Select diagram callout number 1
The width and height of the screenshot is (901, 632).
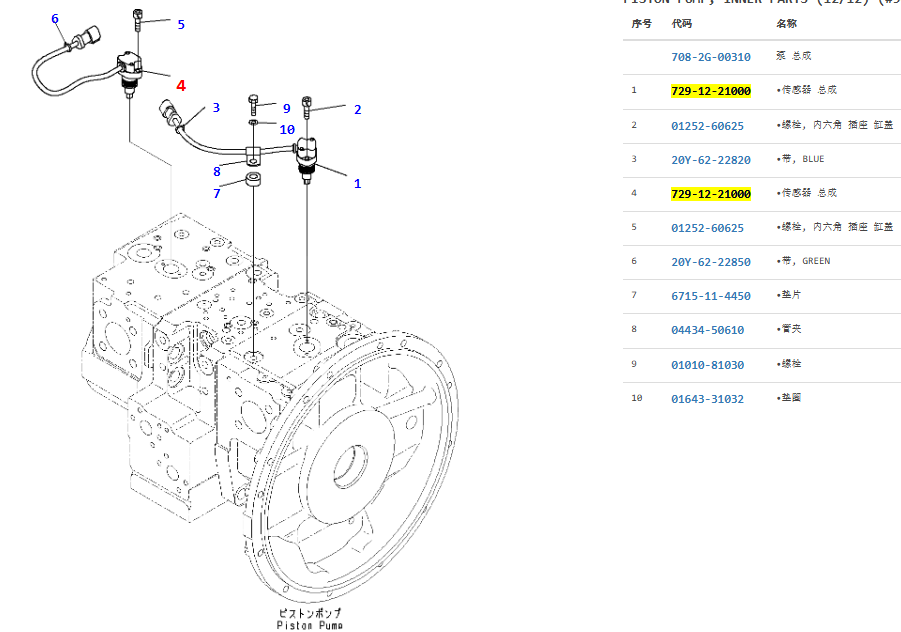pyautogui.click(x=357, y=184)
